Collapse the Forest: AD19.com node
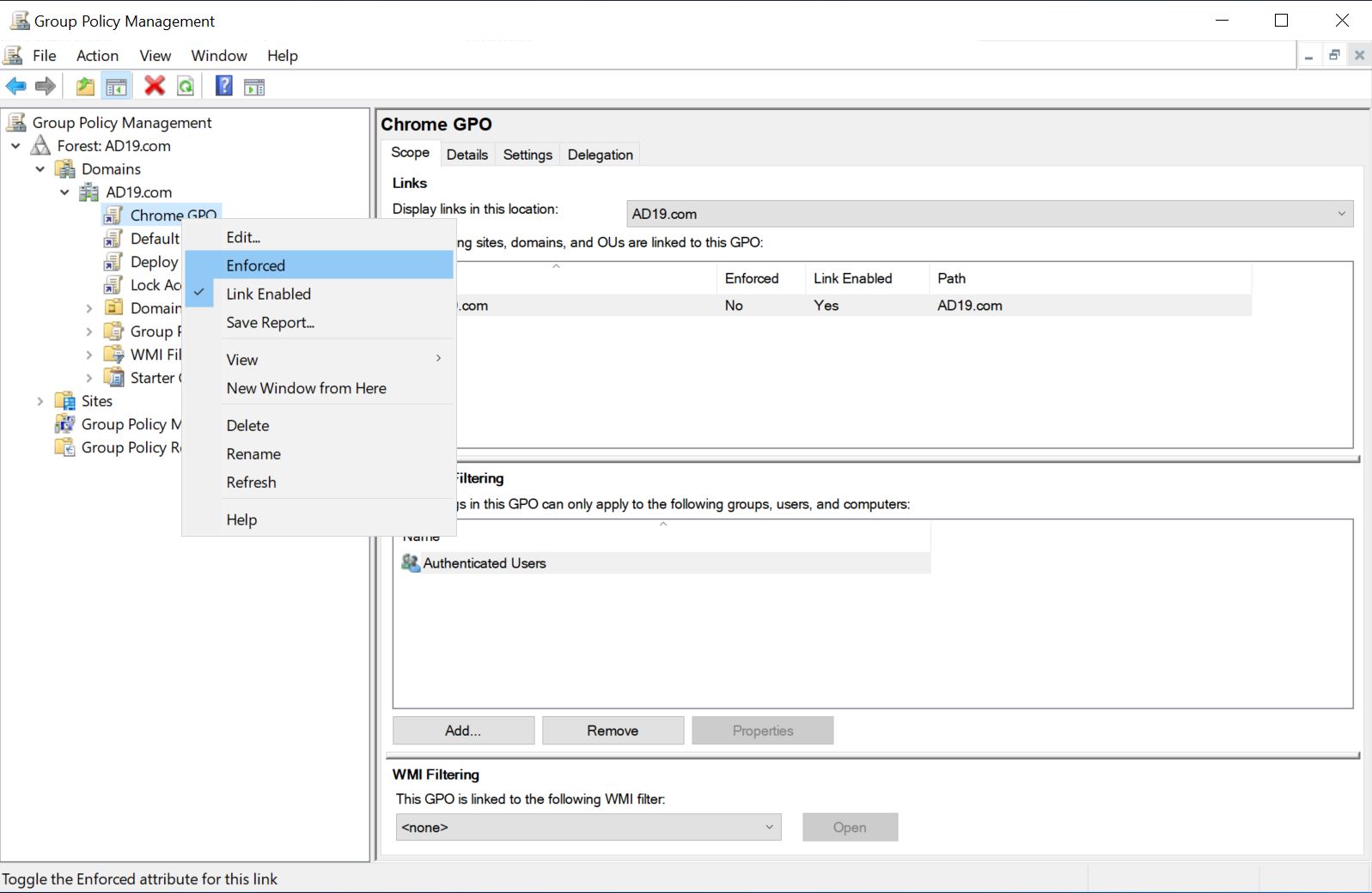This screenshot has height=893, width=1372. pos(15,146)
